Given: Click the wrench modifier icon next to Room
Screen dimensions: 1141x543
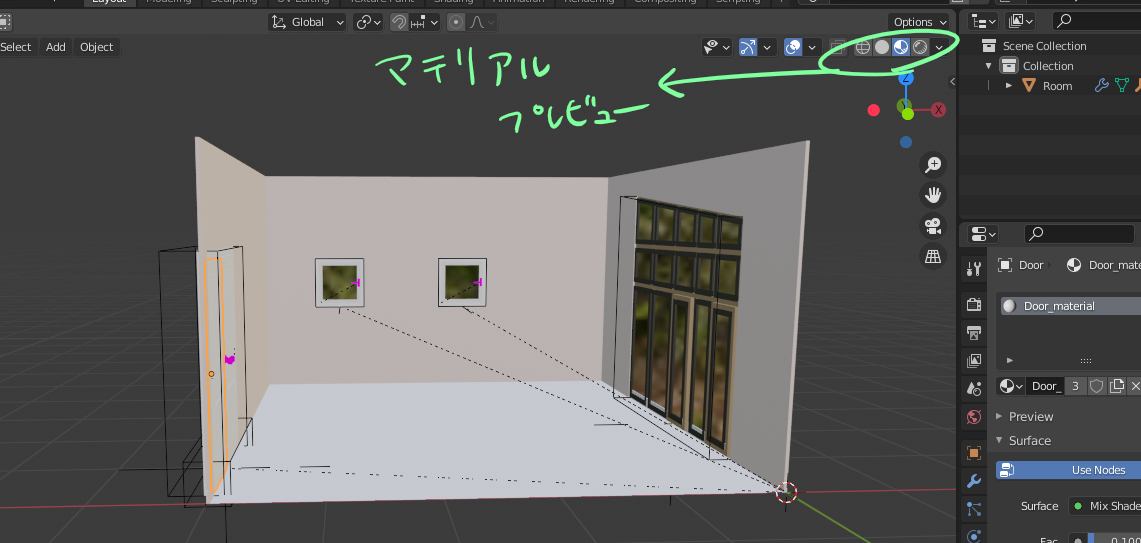Looking at the screenshot, I should [x=1102, y=86].
